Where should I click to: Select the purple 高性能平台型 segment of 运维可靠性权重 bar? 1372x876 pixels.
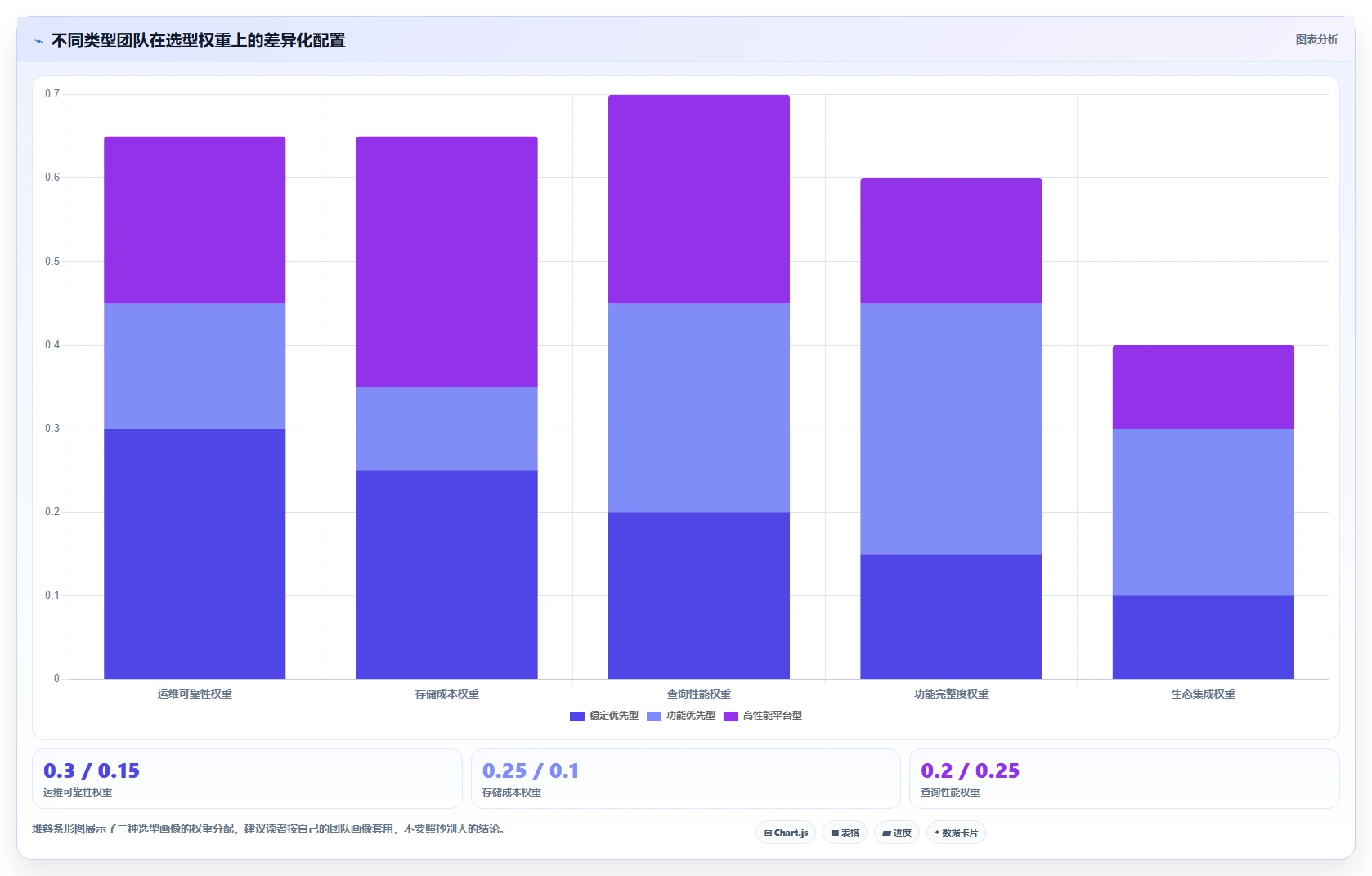195,220
